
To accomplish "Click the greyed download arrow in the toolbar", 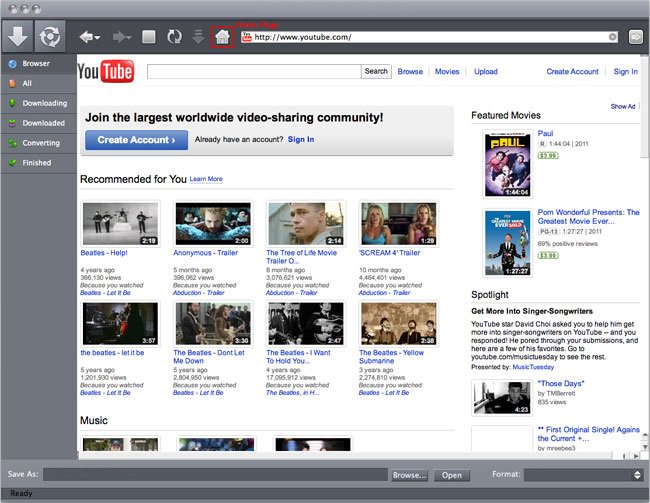I will (198, 37).
